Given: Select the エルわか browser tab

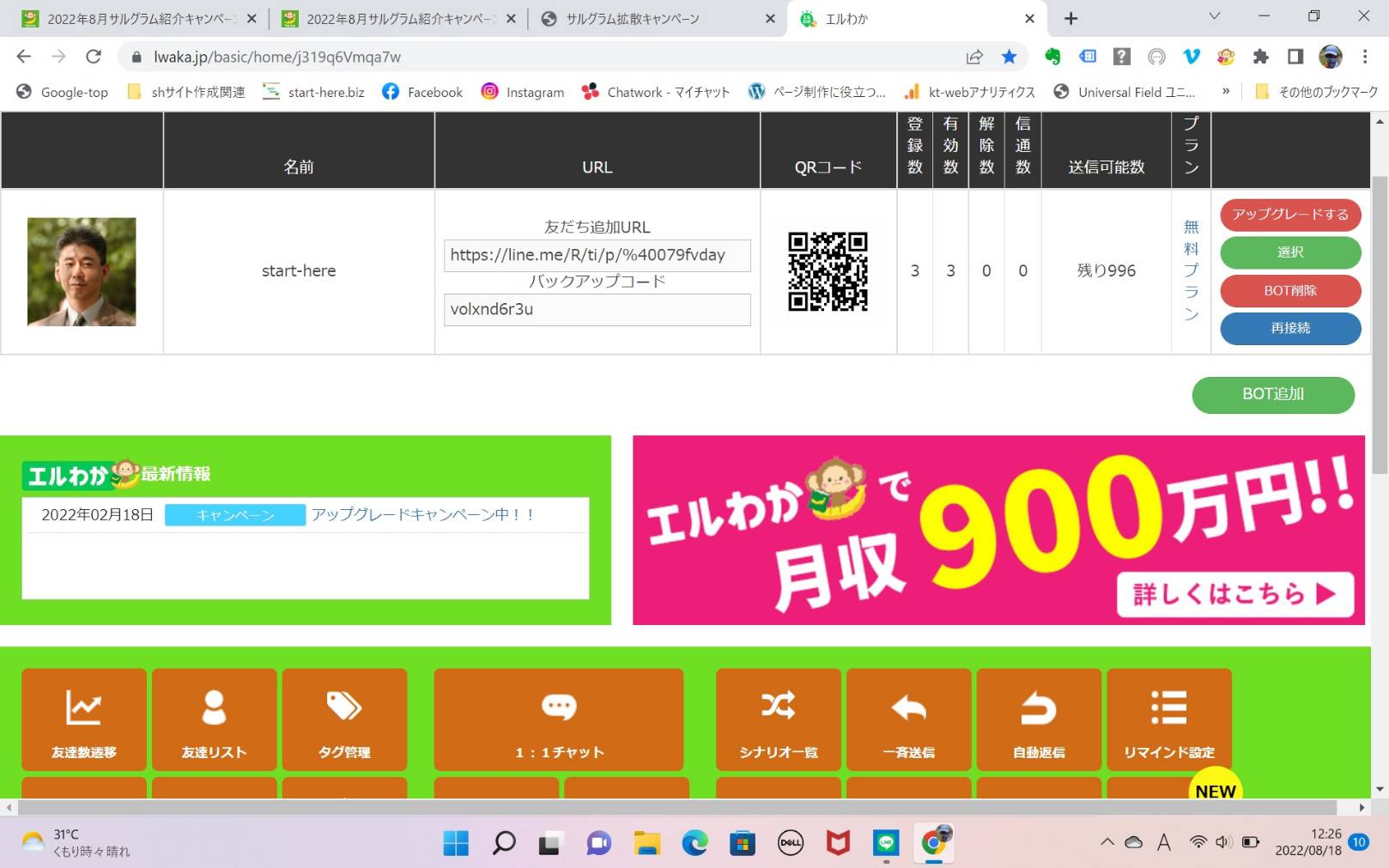Looking at the screenshot, I should pyautogui.click(x=917, y=19).
